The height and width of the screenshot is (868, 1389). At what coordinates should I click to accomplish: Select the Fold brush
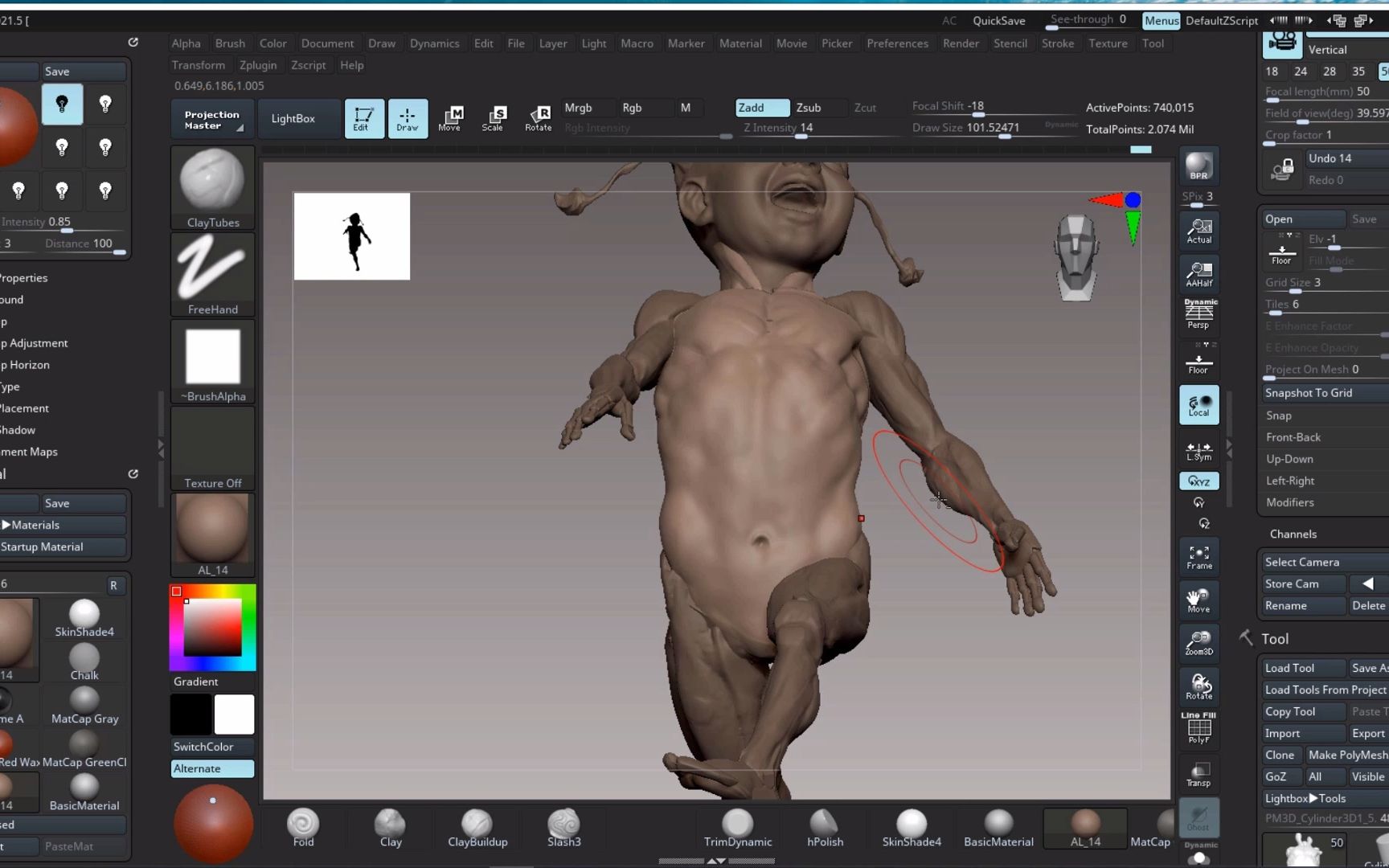303,828
